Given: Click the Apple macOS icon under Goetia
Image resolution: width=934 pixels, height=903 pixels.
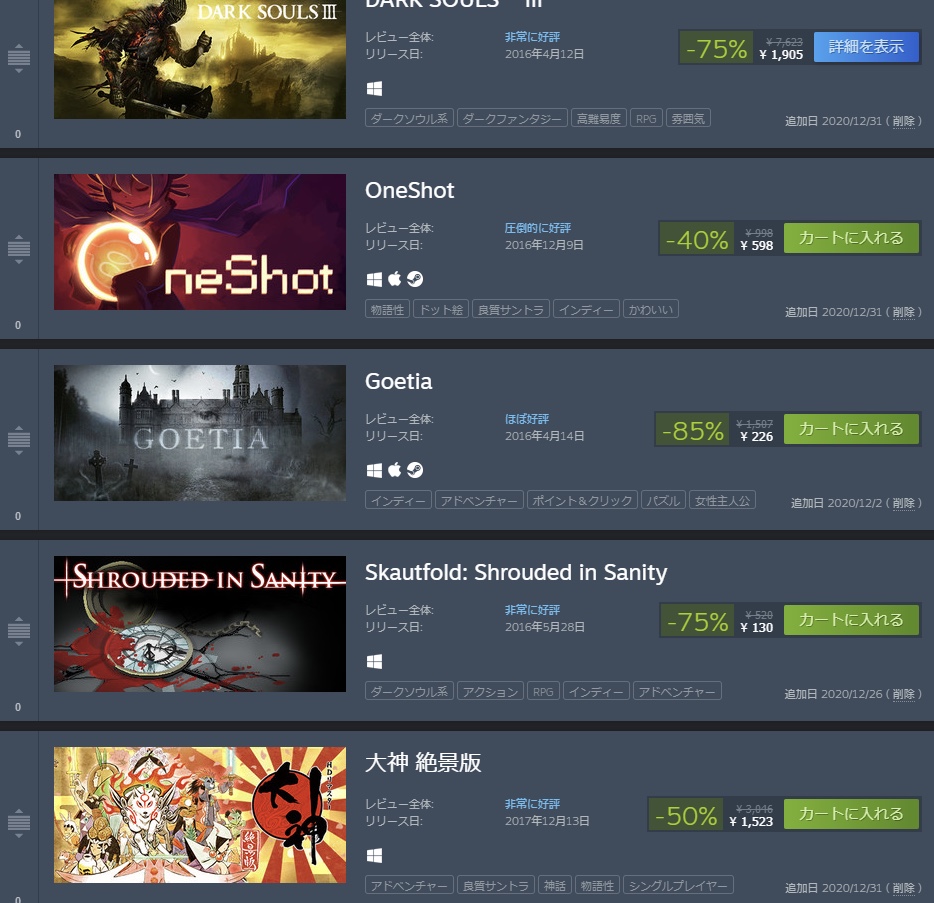Looking at the screenshot, I should pos(394,470).
